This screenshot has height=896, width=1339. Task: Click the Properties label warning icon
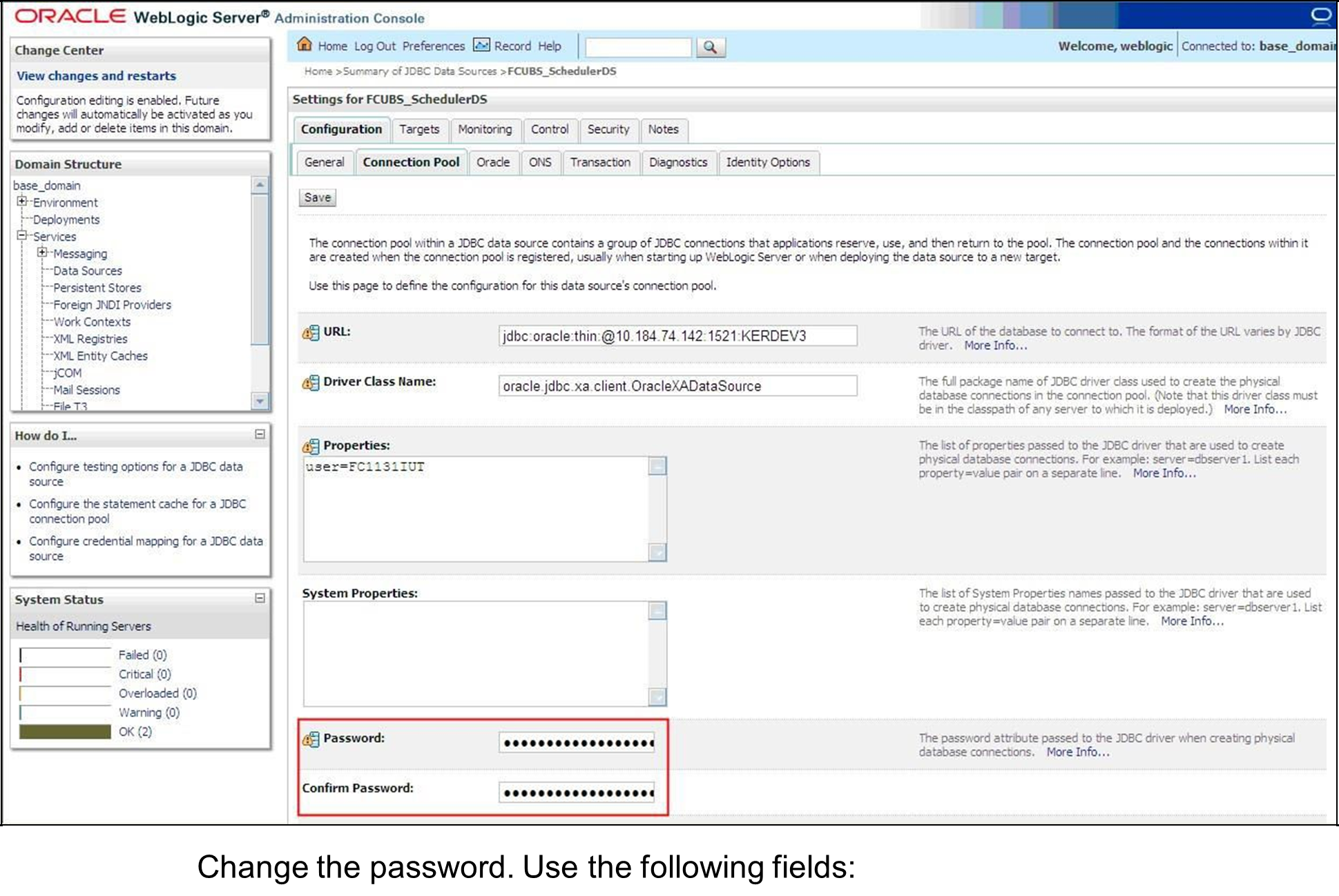pos(311,446)
